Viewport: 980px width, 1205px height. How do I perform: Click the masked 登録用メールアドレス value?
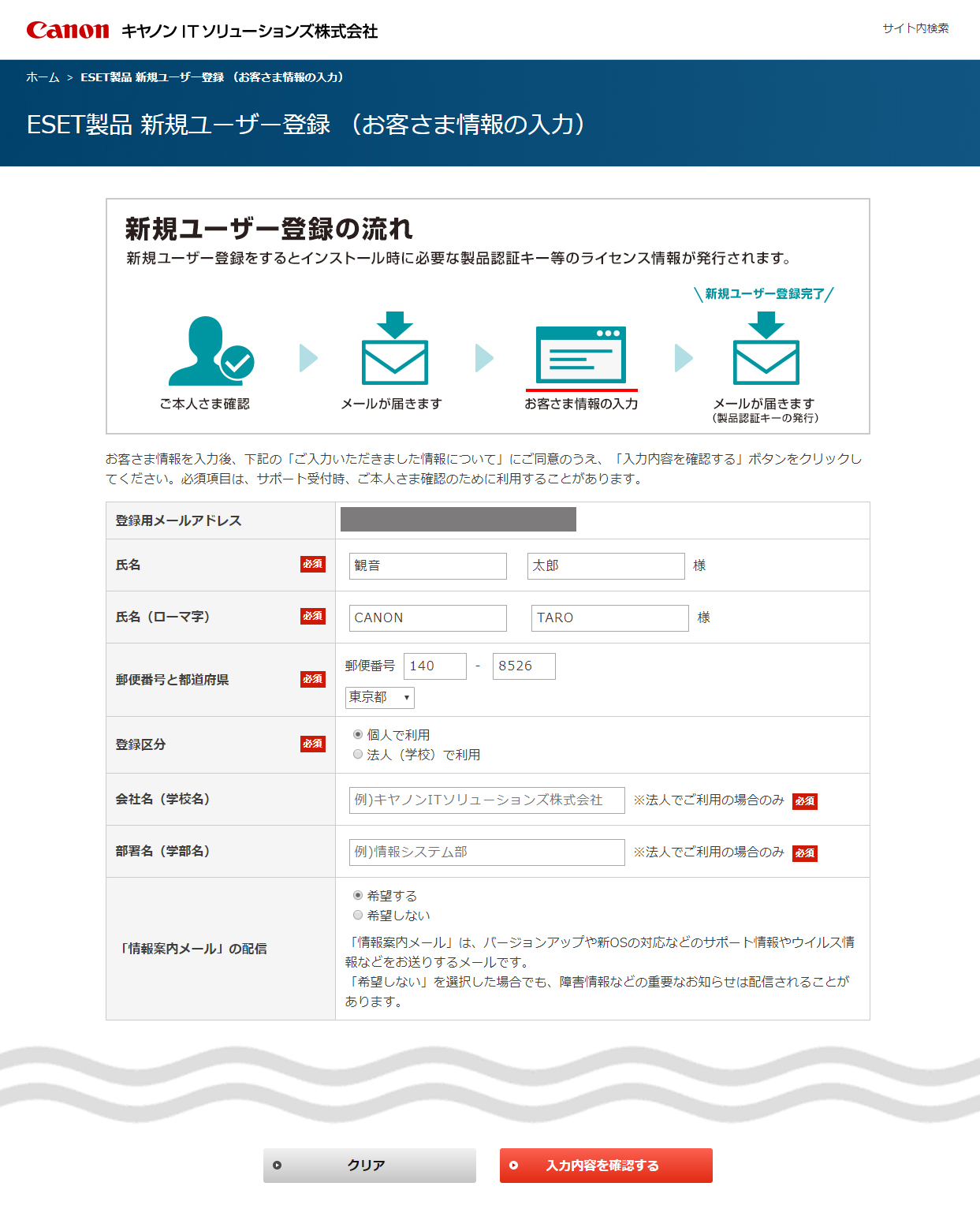[458, 519]
